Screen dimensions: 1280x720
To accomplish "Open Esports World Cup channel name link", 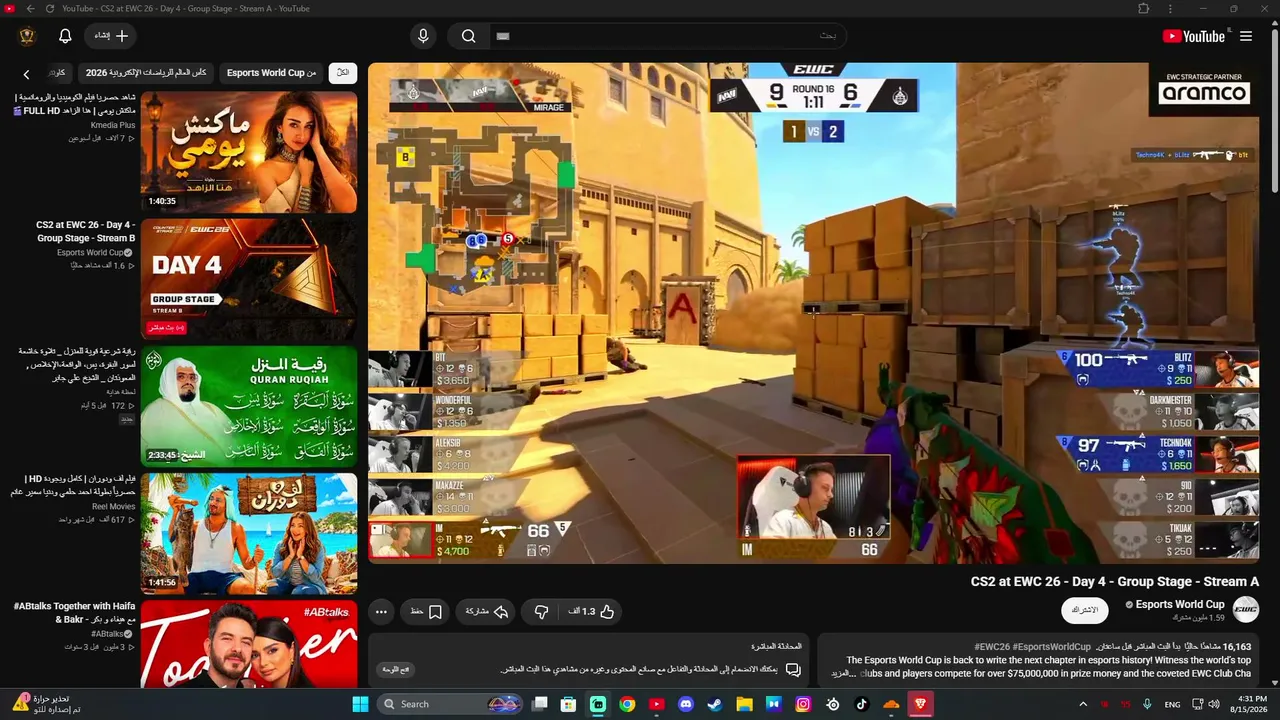I will [x=1180, y=604].
